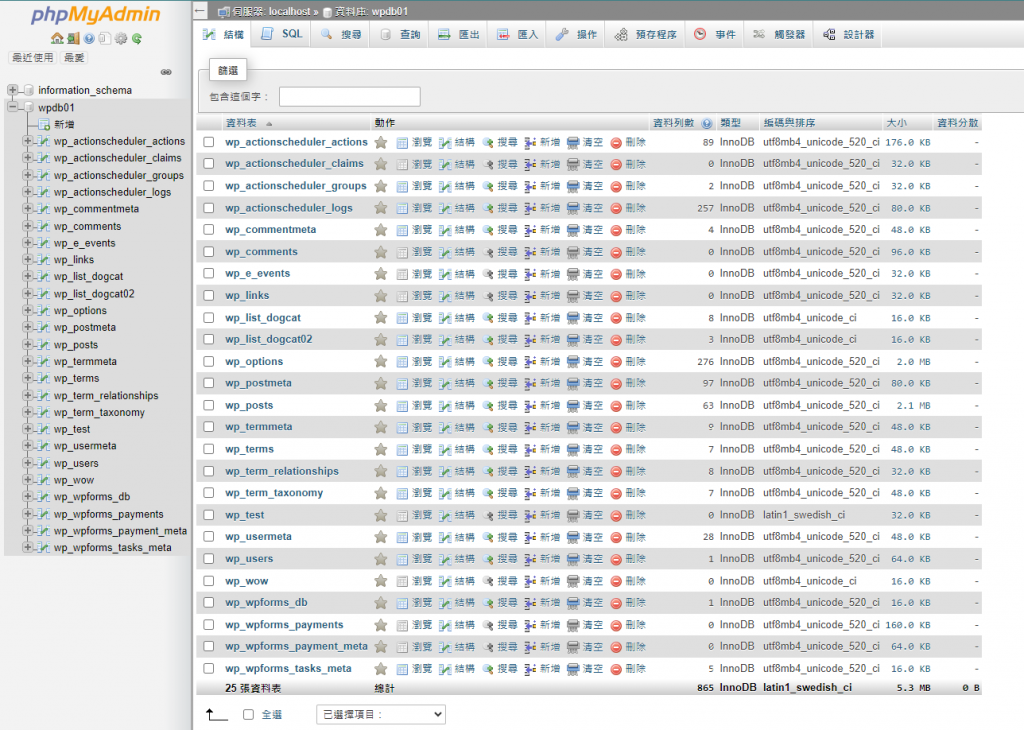Open the Operations (操作) tab
Image resolution: width=1024 pixels, height=730 pixels.
click(x=576, y=34)
